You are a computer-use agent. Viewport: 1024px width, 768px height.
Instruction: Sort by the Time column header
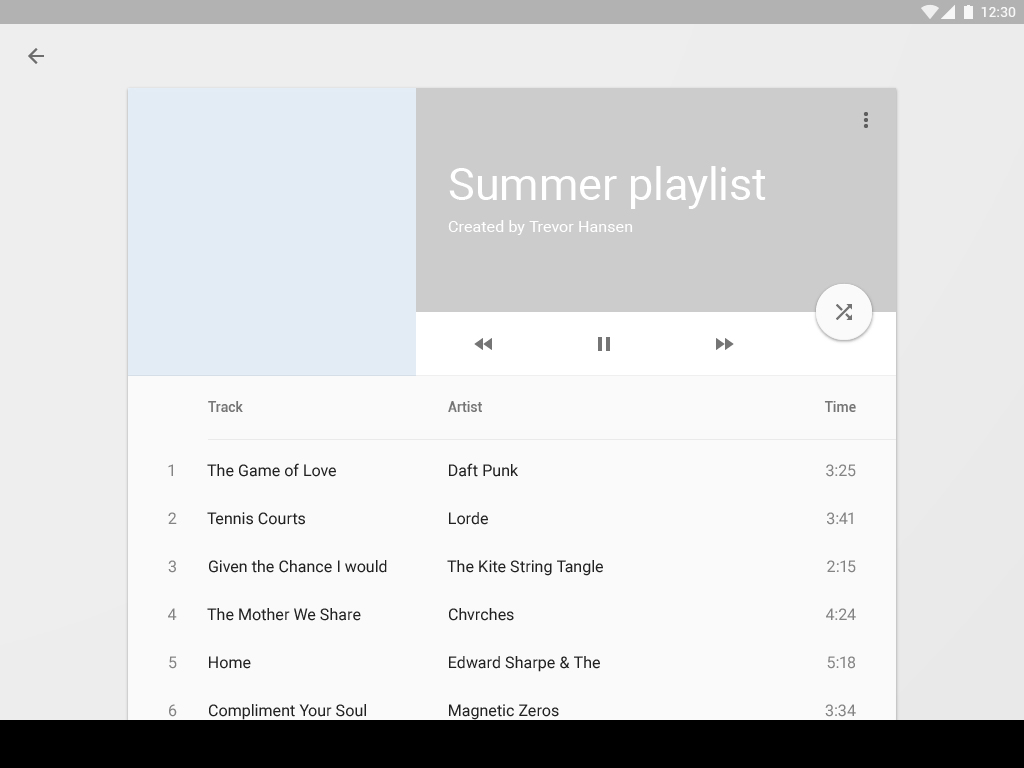[840, 407]
